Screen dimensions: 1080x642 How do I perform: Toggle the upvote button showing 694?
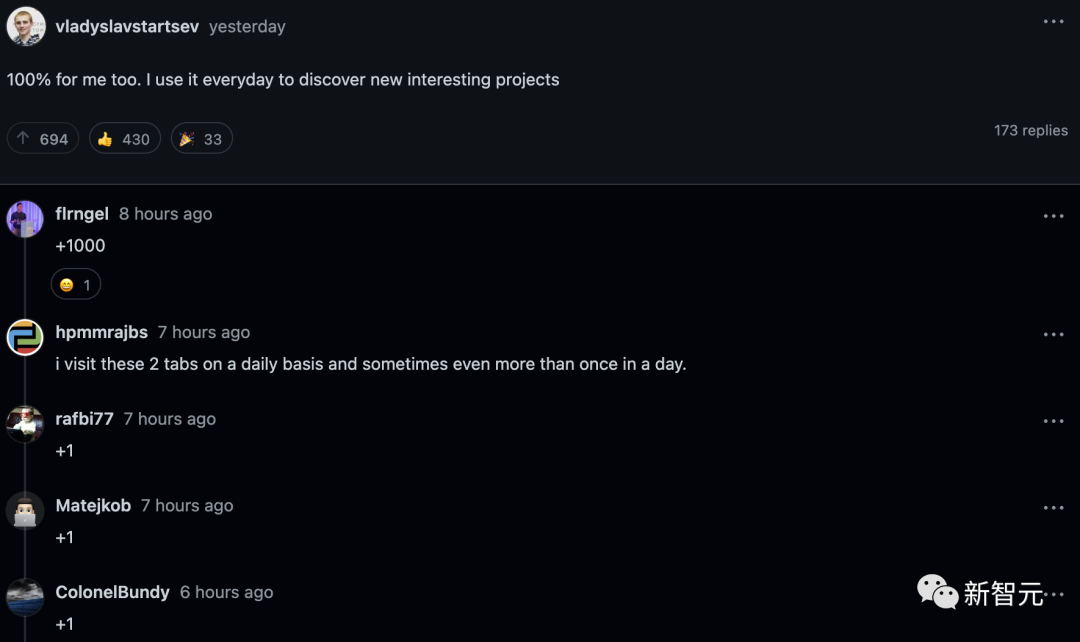43,139
